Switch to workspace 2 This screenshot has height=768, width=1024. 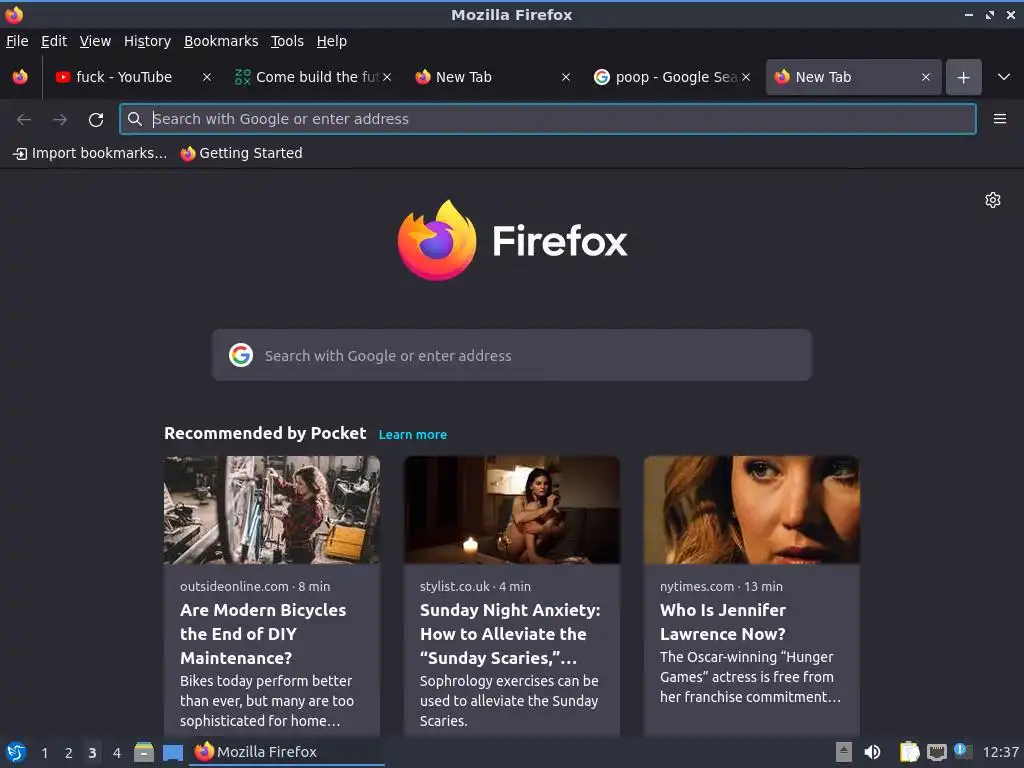pos(69,753)
